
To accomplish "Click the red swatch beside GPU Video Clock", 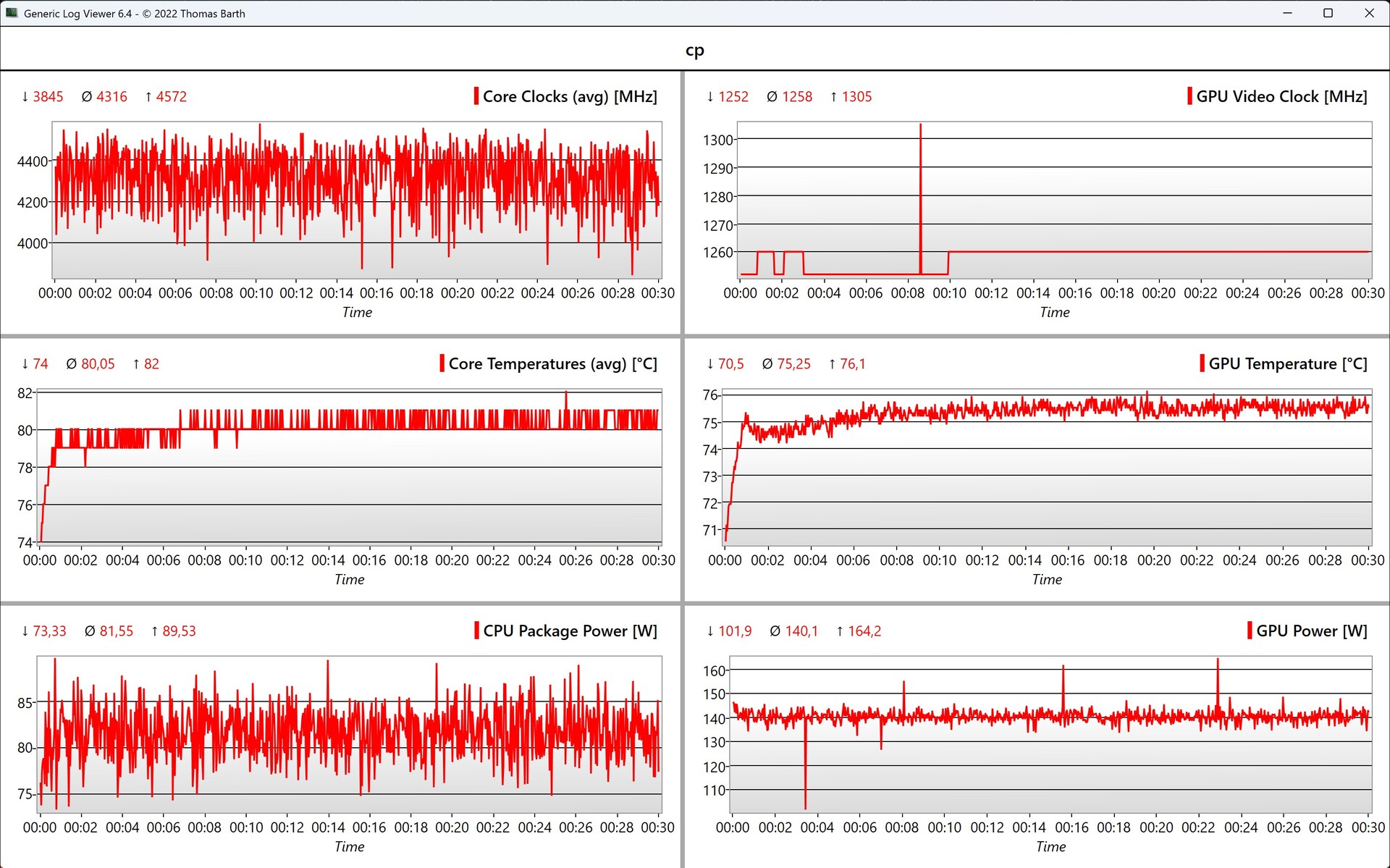I will pos(1189,96).
